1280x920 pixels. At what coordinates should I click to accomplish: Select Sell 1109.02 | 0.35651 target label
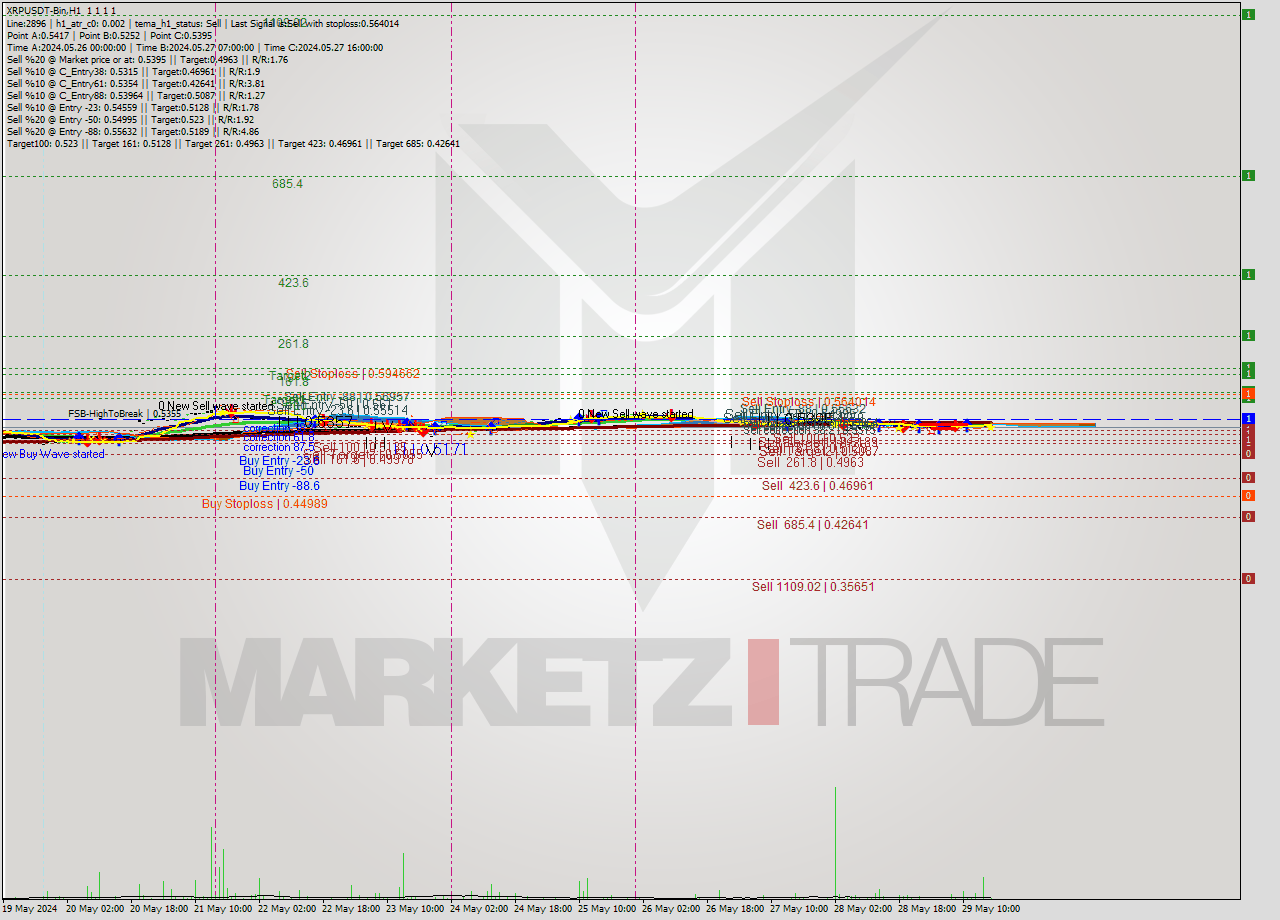[x=813, y=587]
